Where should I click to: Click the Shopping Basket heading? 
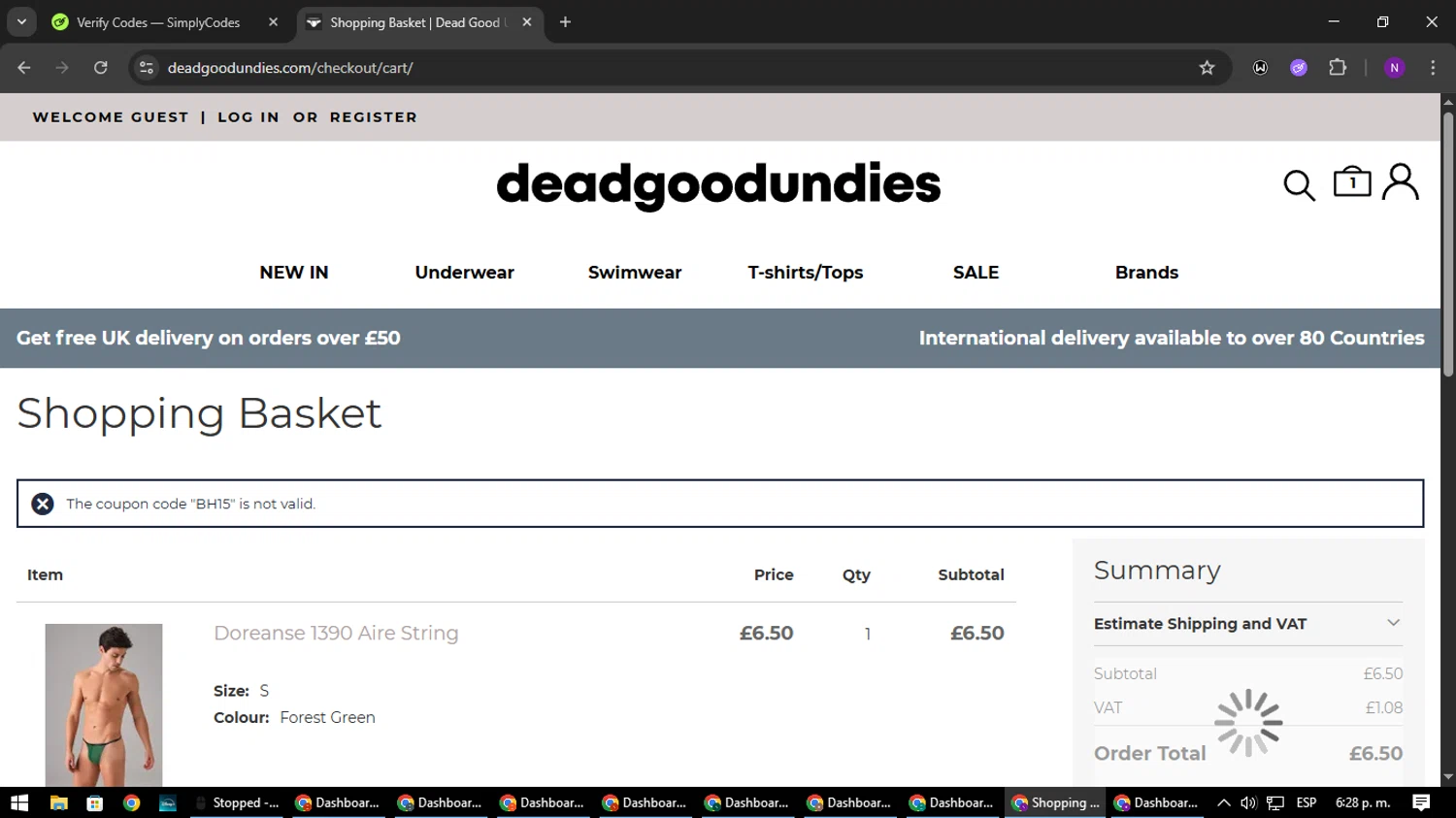coord(199,413)
